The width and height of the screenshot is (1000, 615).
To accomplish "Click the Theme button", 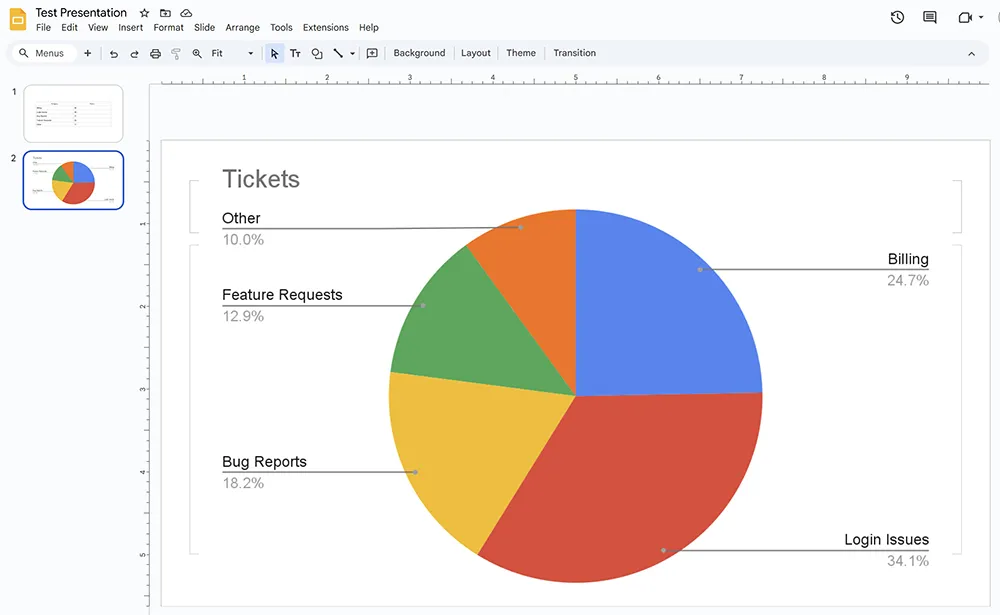I will (x=520, y=53).
